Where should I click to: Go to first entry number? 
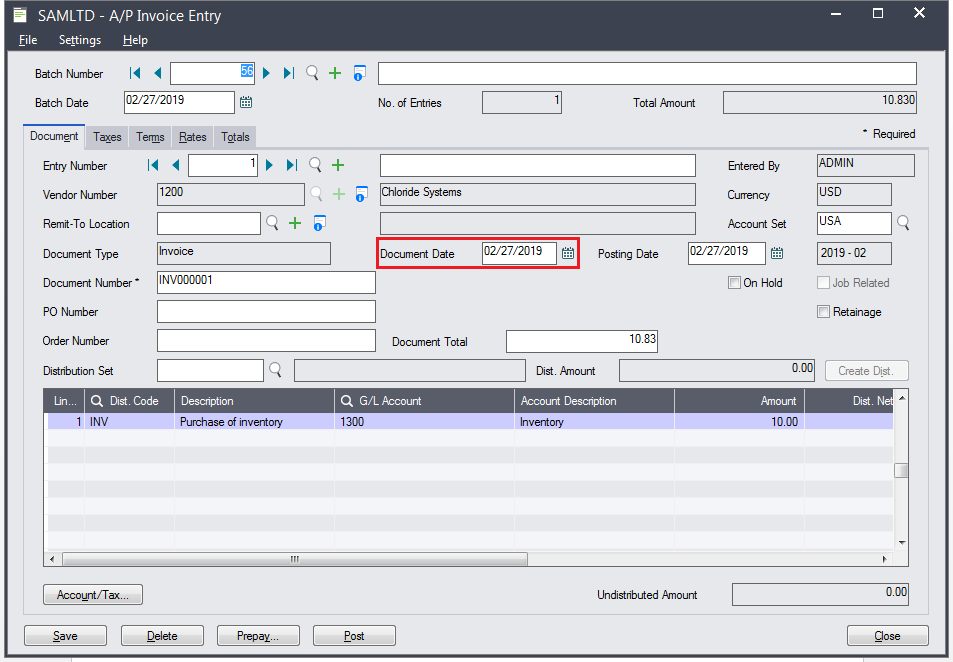point(153,165)
